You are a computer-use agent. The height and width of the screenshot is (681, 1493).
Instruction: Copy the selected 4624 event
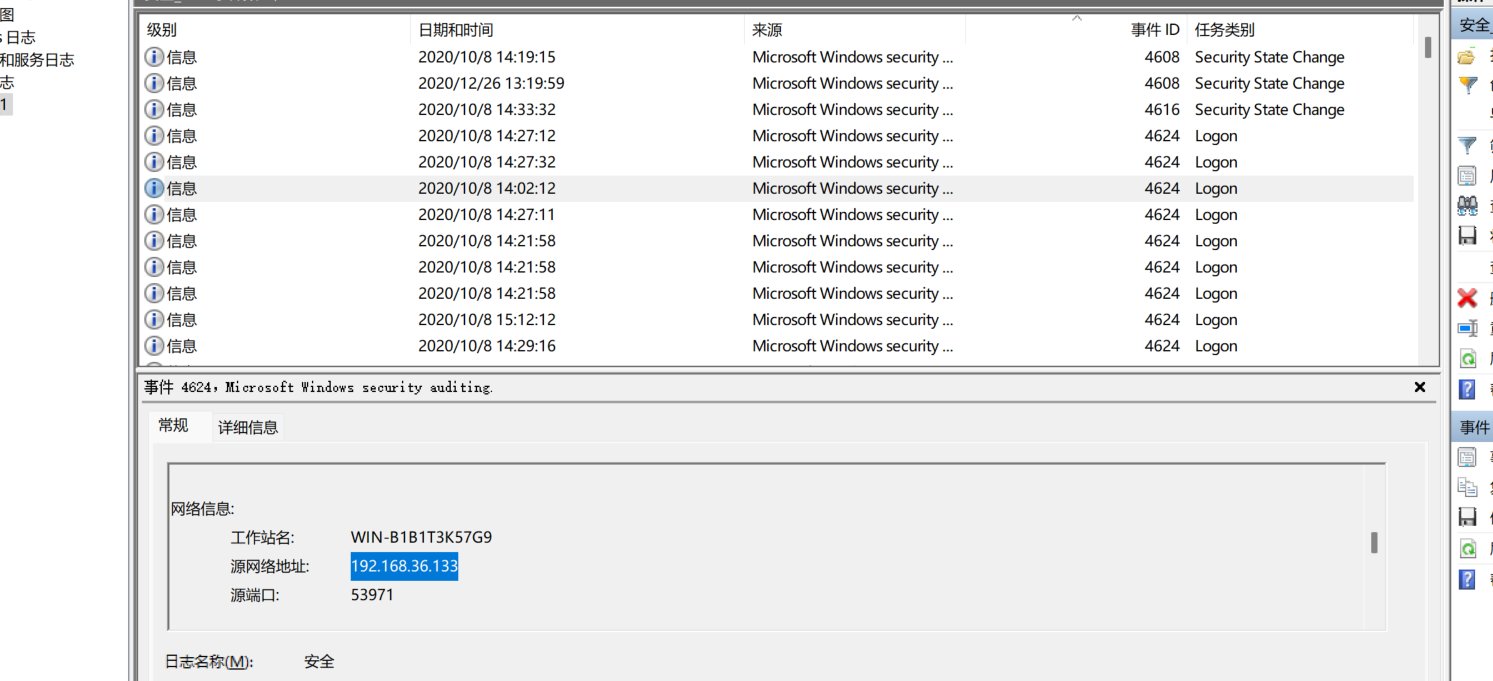(x=1466, y=487)
